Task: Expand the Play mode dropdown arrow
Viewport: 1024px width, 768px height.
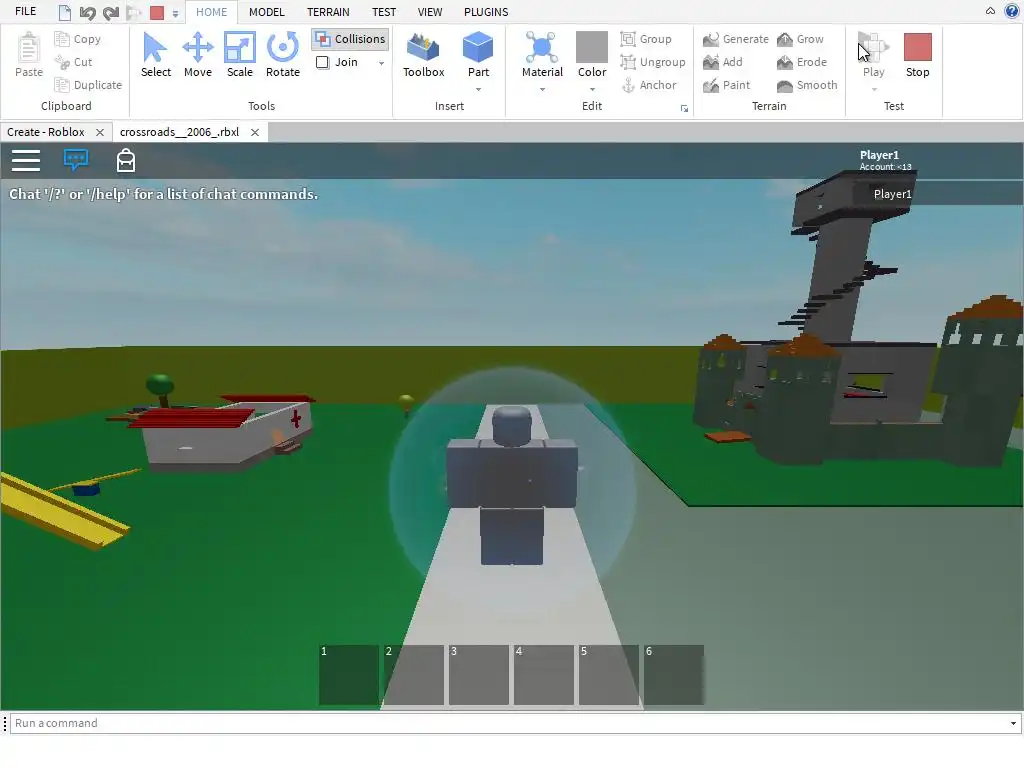Action: click(874, 89)
